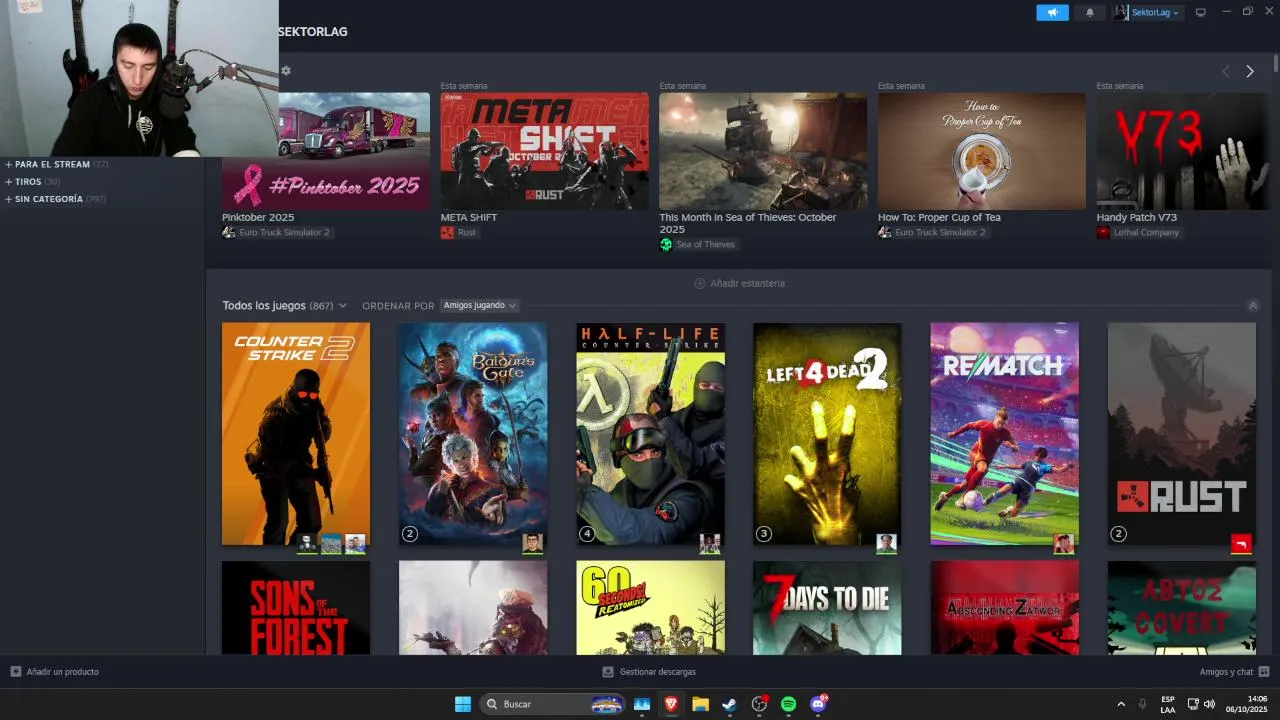The image size is (1280, 720).
Task: Click Añadir estantería
Action: 740,283
